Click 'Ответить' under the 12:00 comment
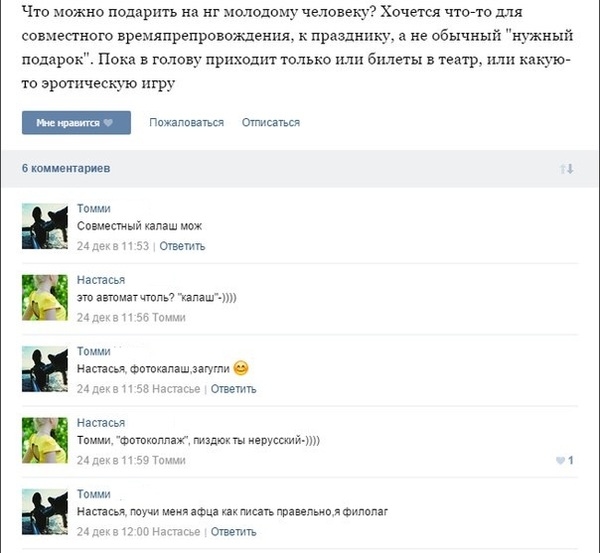600x553 pixels. pyautogui.click(x=233, y=532)
